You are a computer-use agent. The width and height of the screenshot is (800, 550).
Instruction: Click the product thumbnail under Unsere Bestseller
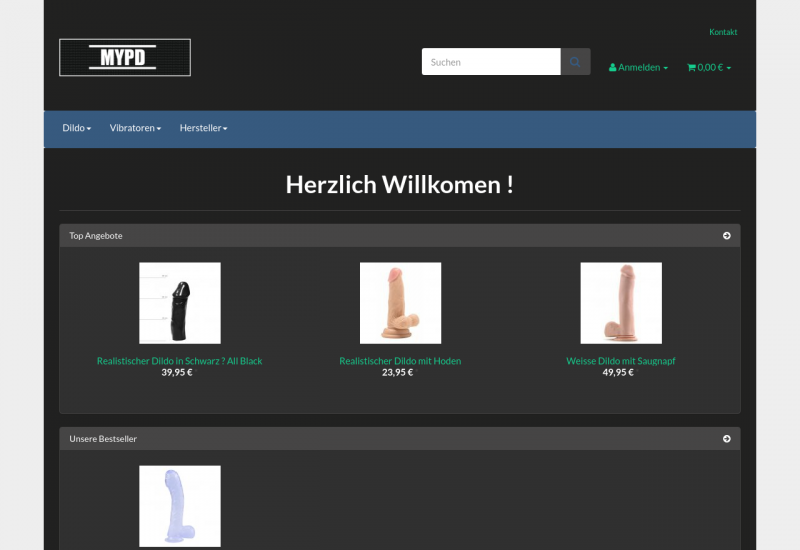[x=180, y=505]
